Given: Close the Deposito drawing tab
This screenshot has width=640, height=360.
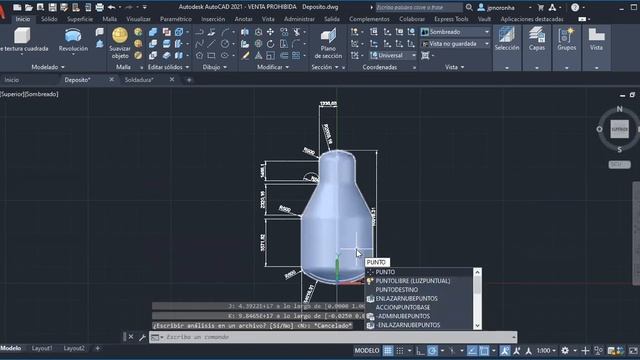Looking at the screenshot, I should (111, 80).
